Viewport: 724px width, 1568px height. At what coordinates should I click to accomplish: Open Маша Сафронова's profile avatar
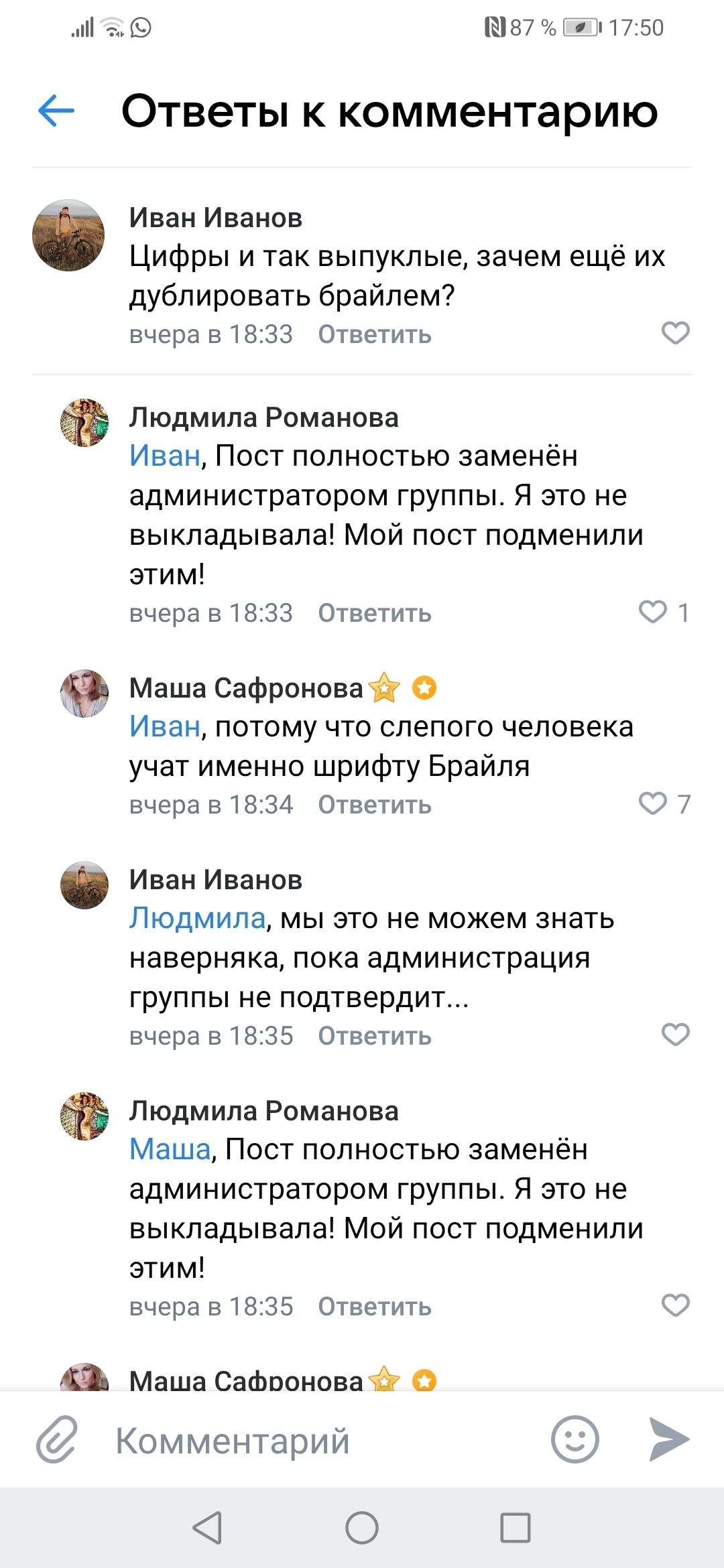click(84, 694)
